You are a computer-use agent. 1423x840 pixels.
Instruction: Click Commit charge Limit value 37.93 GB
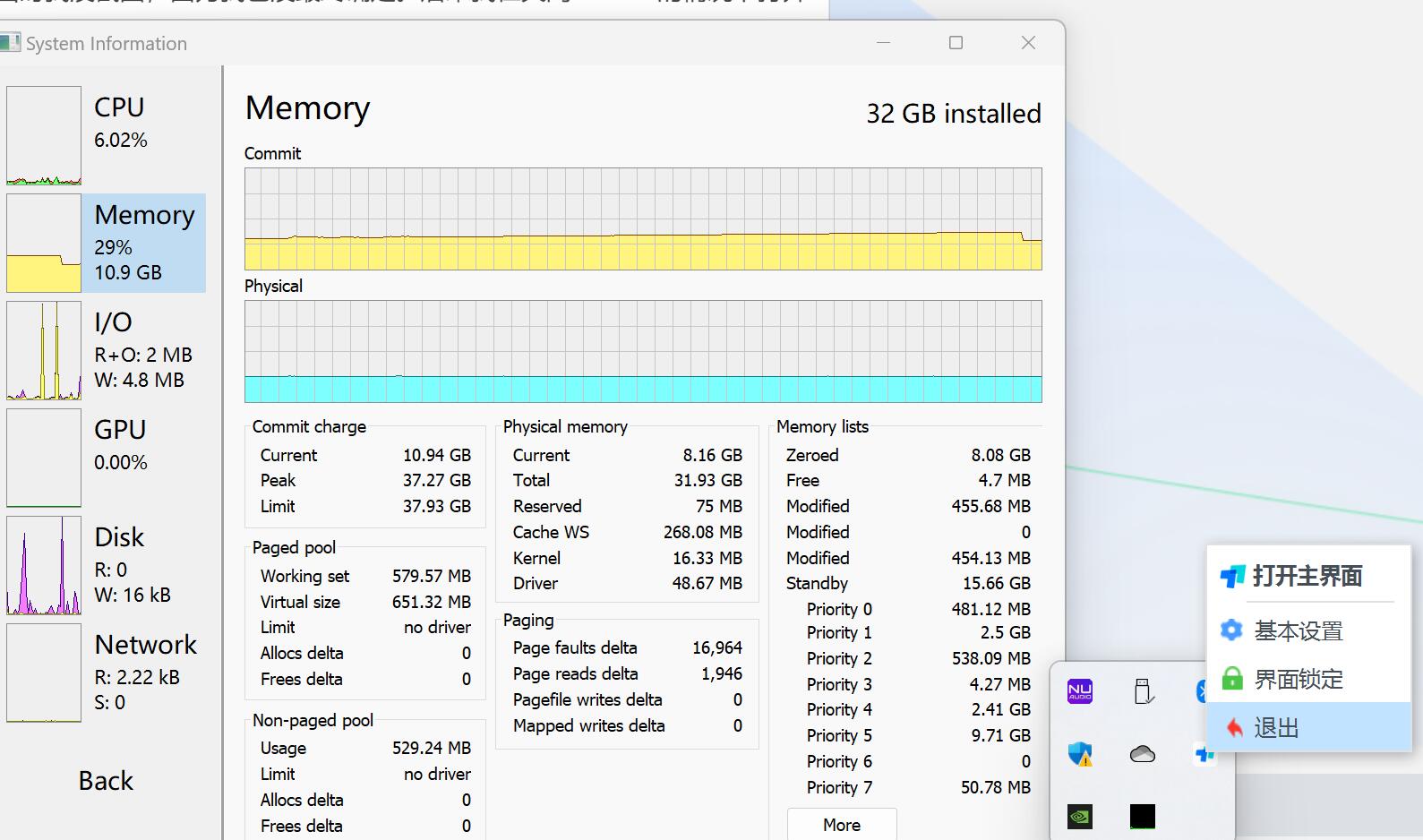click(x=436, y=507)
